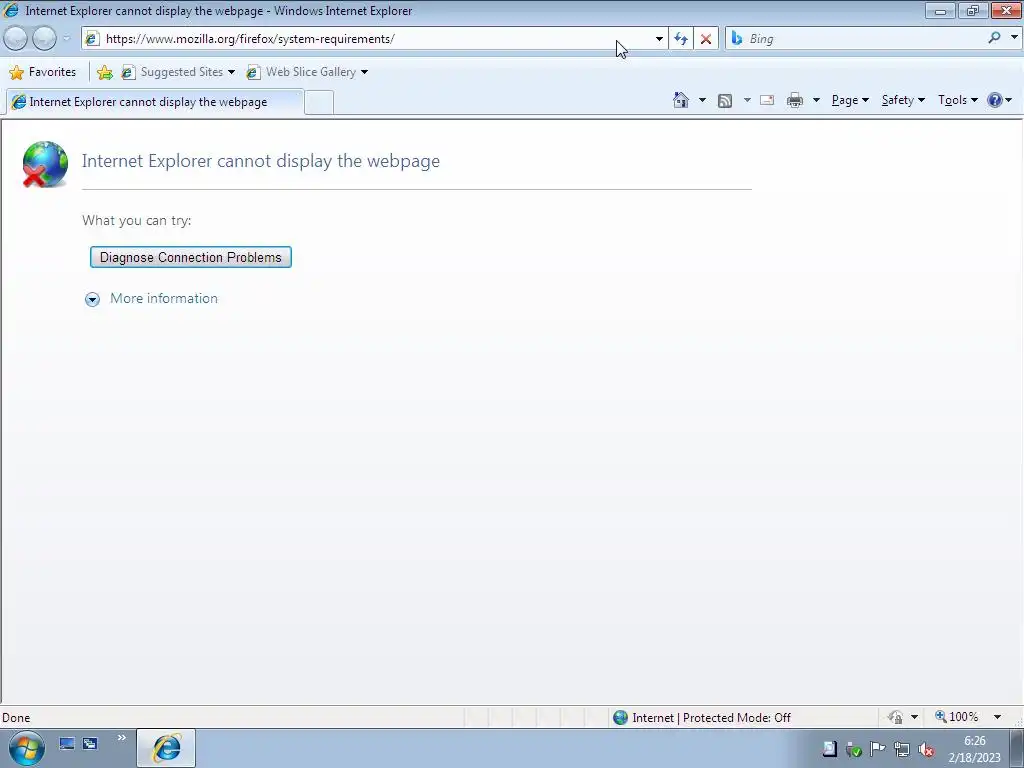1024x768 pixels.
Task: Click Add to Favorites Bar star icon
Action: pos(104,72)
